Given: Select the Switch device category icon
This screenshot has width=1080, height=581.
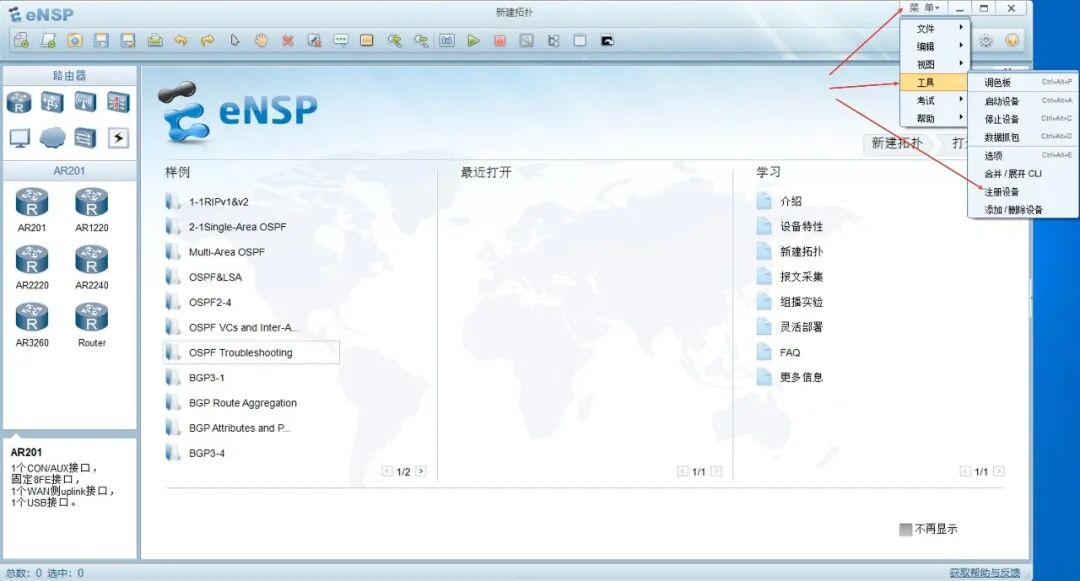Looking at the screenshot, I should coord(52,102).
